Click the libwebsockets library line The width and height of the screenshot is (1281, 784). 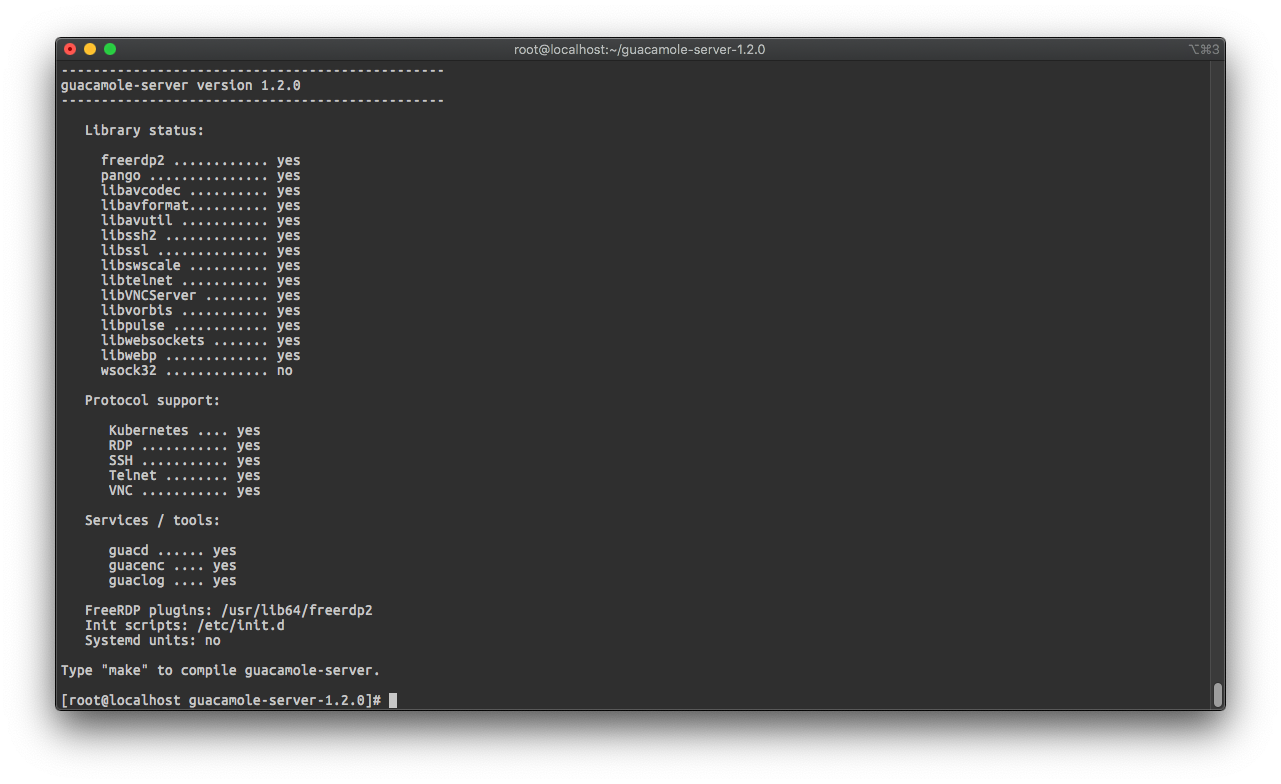coord(200,340)
